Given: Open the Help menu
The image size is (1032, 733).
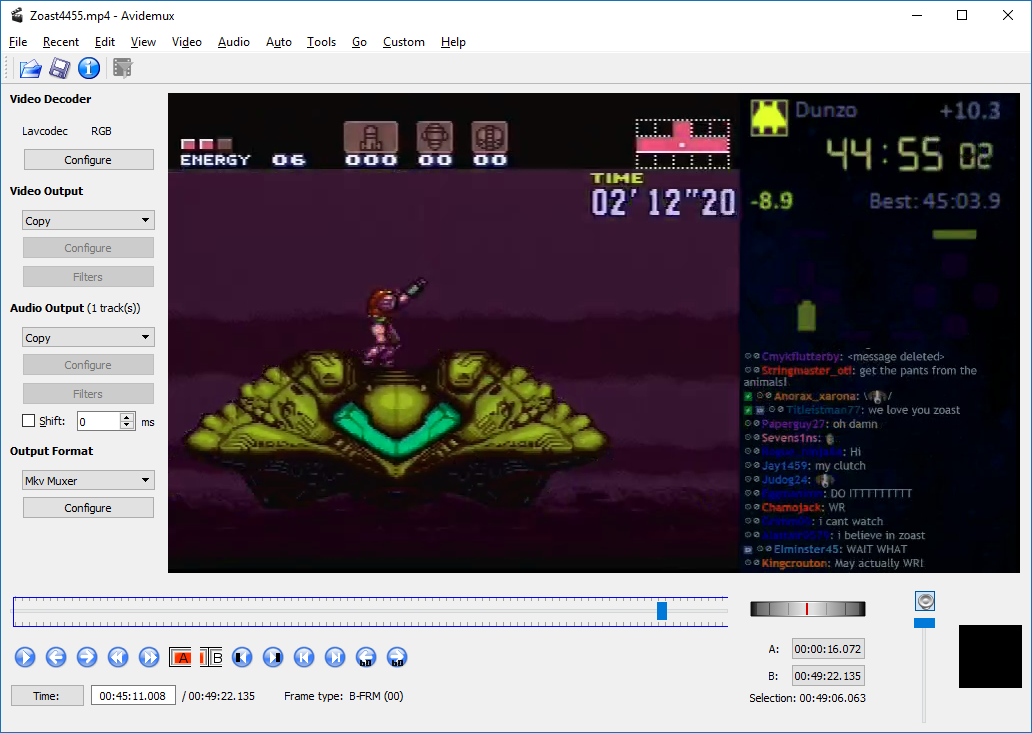Looking at the screenshot, I should (x=453, y=41).
